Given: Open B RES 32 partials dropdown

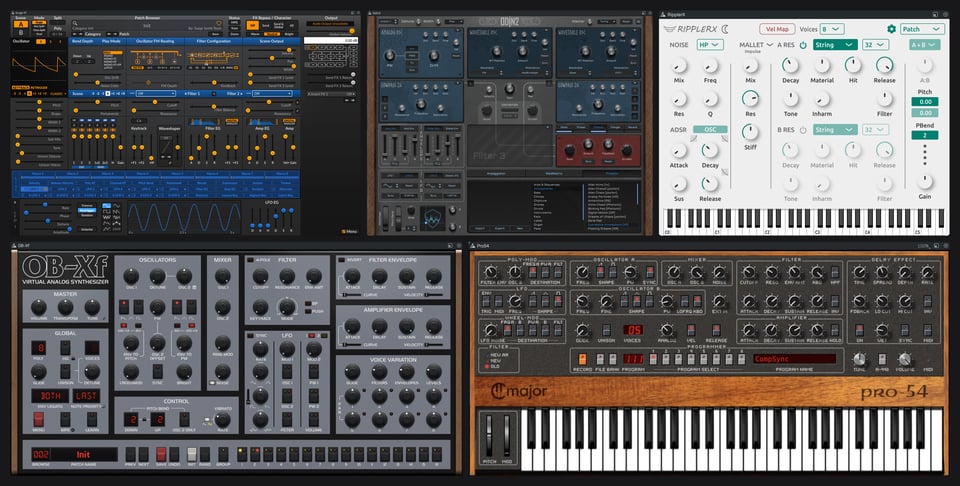Looking at the screenshot, I should tap(876, 130).
